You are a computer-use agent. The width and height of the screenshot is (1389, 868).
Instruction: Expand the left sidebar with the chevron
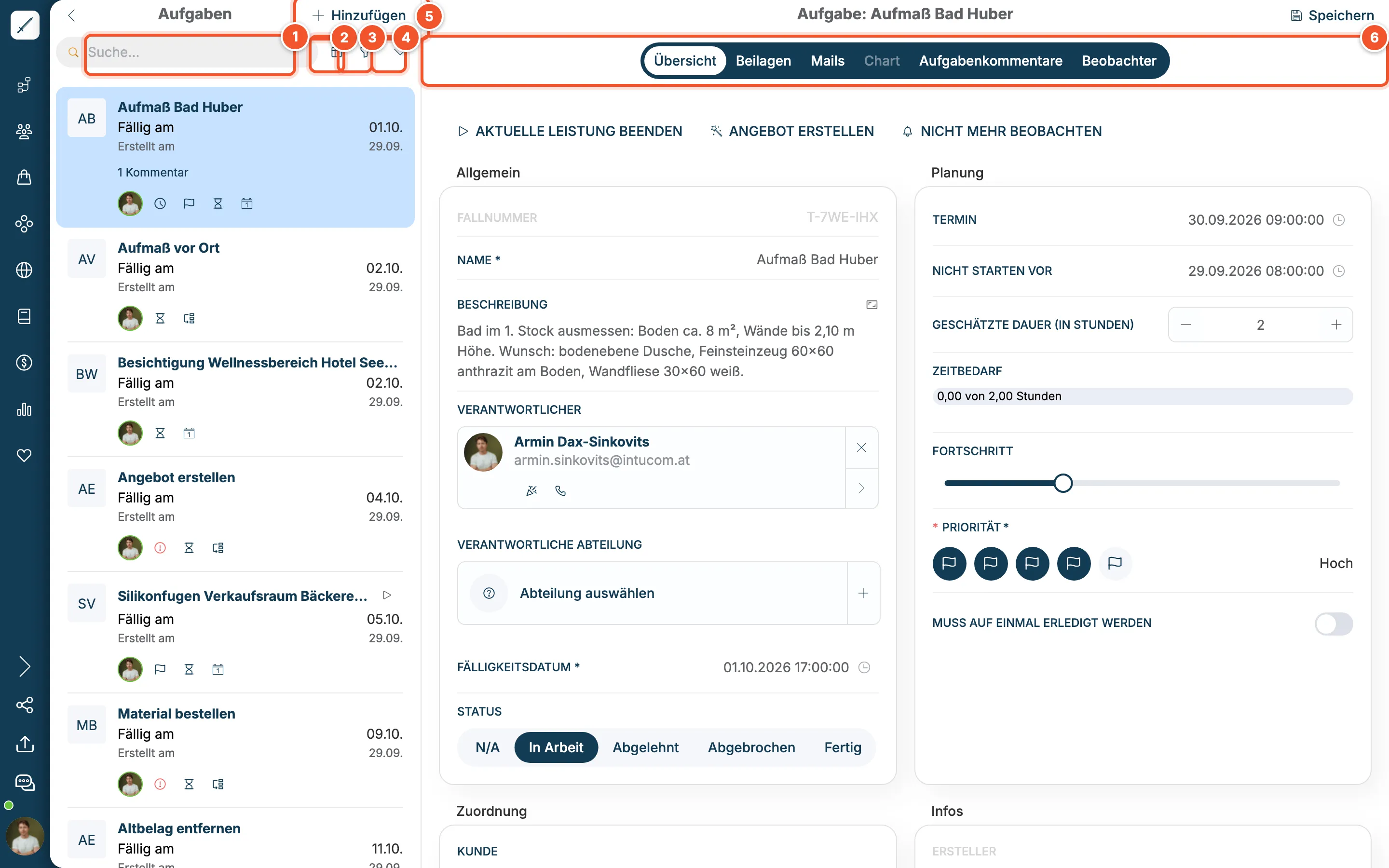coord(25,666)
